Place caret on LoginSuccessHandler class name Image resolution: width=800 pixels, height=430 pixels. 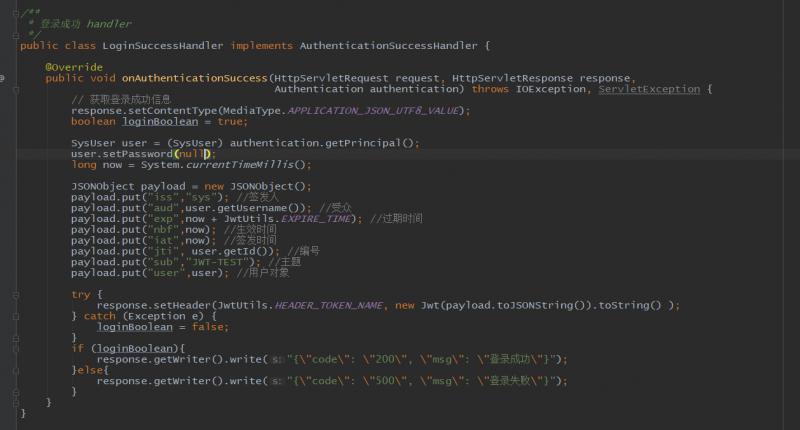pyautogui.click(x=162, y=46)
